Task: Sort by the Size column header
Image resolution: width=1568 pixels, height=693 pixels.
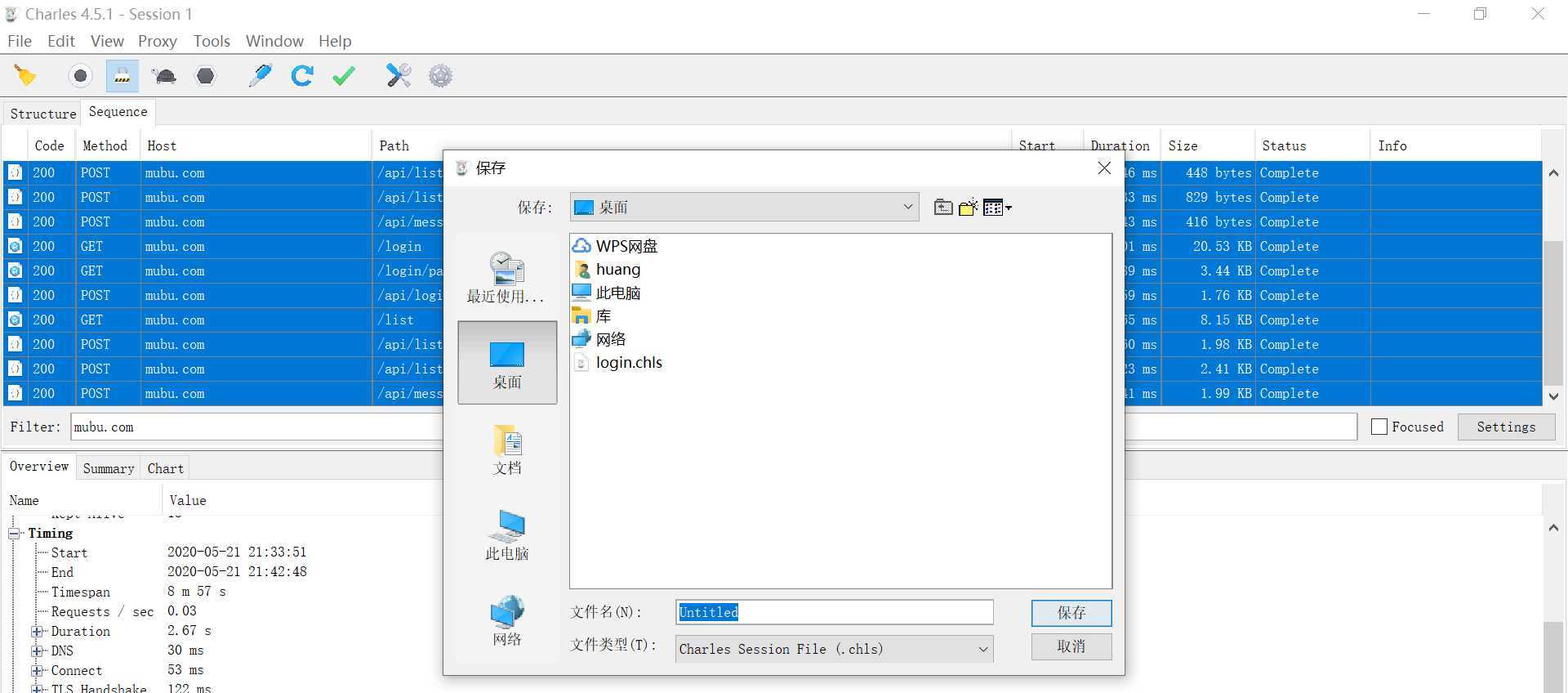Action: [x=1209, y=145]
